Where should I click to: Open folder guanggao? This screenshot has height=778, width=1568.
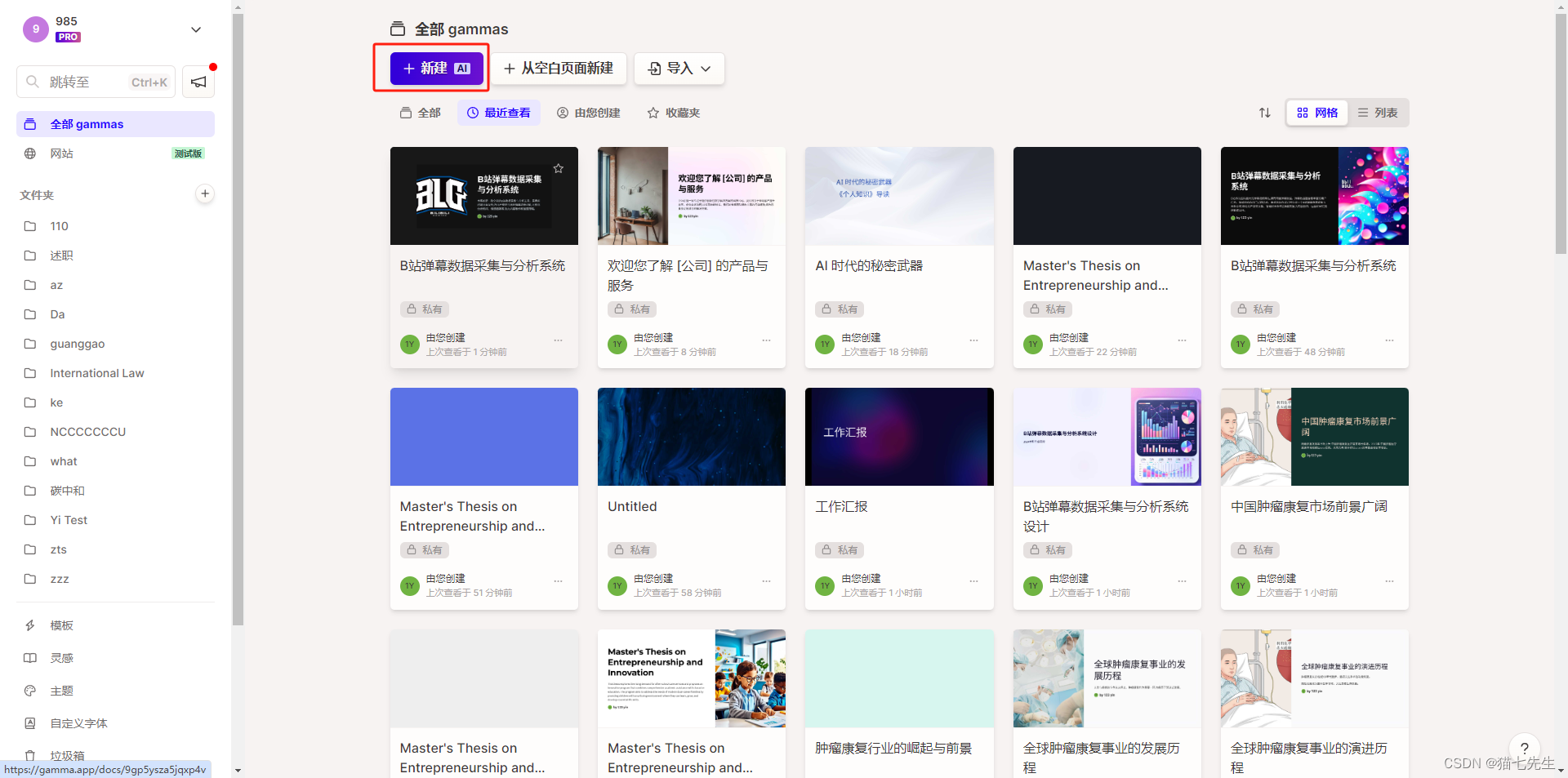[115, 344]
